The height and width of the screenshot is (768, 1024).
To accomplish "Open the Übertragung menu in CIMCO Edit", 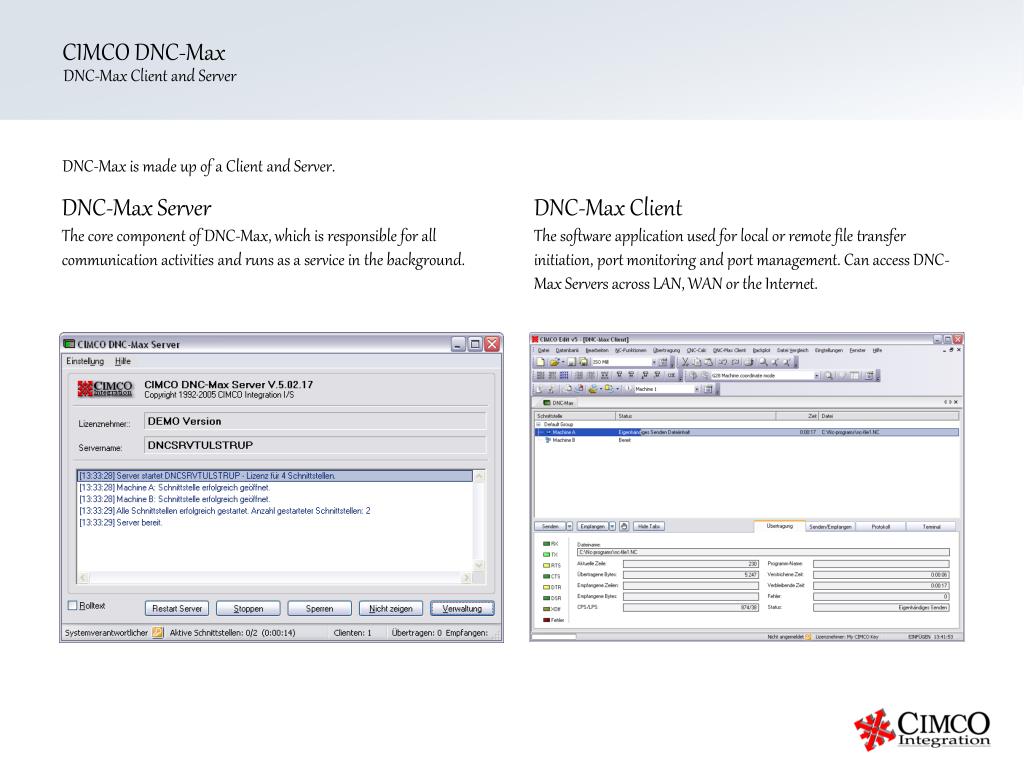I will point(666,350).
